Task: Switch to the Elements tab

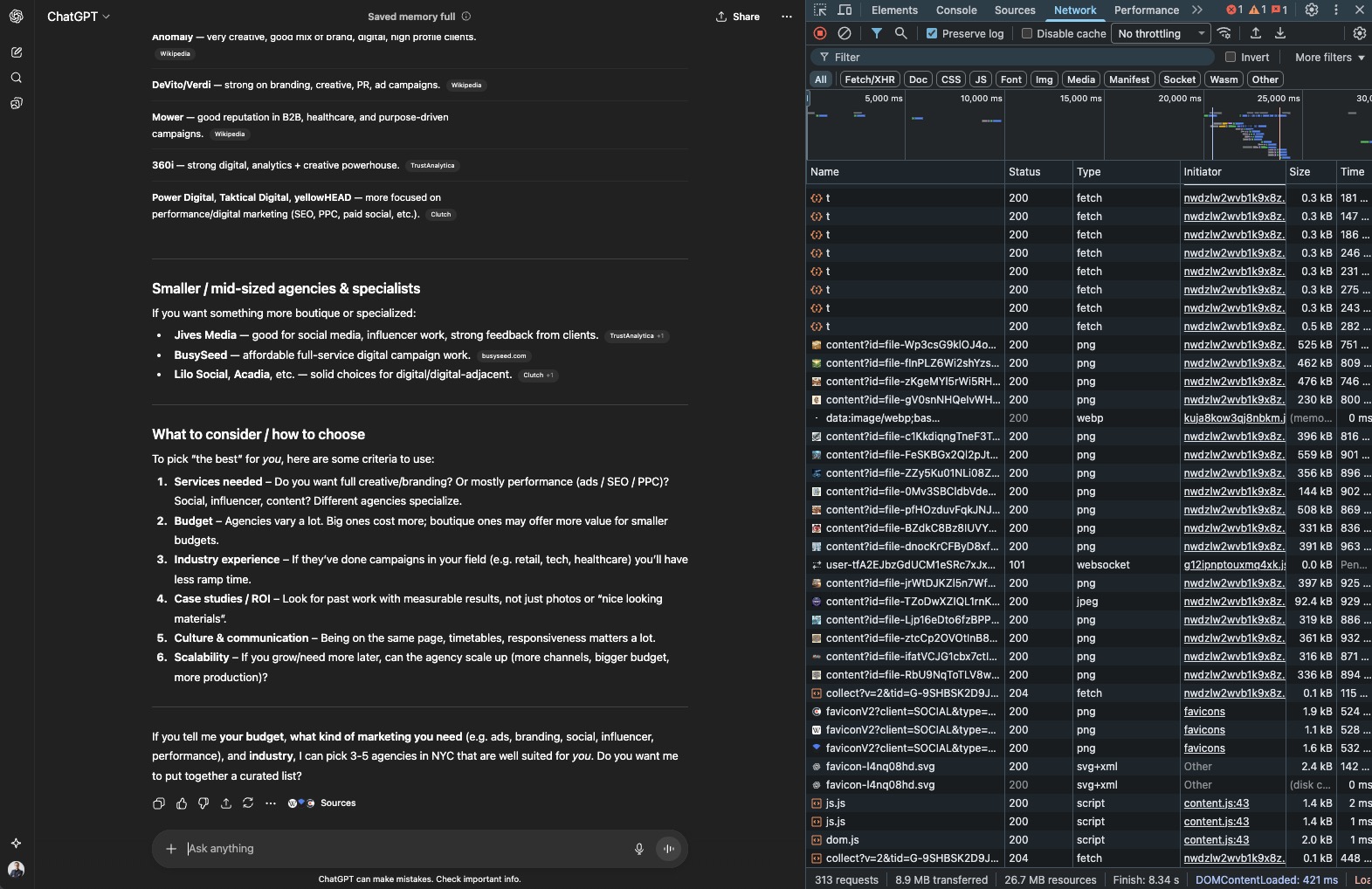Action: (894, 10)
